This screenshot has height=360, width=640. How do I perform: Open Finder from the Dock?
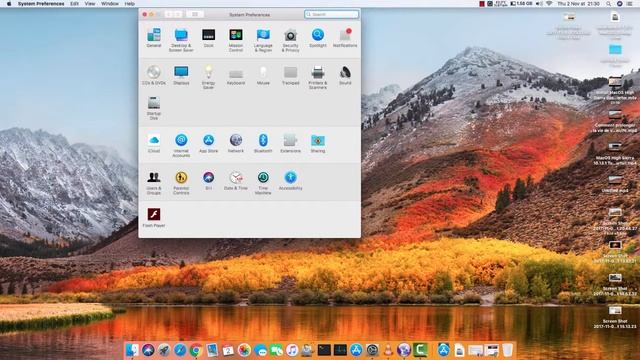pos(132,350)
